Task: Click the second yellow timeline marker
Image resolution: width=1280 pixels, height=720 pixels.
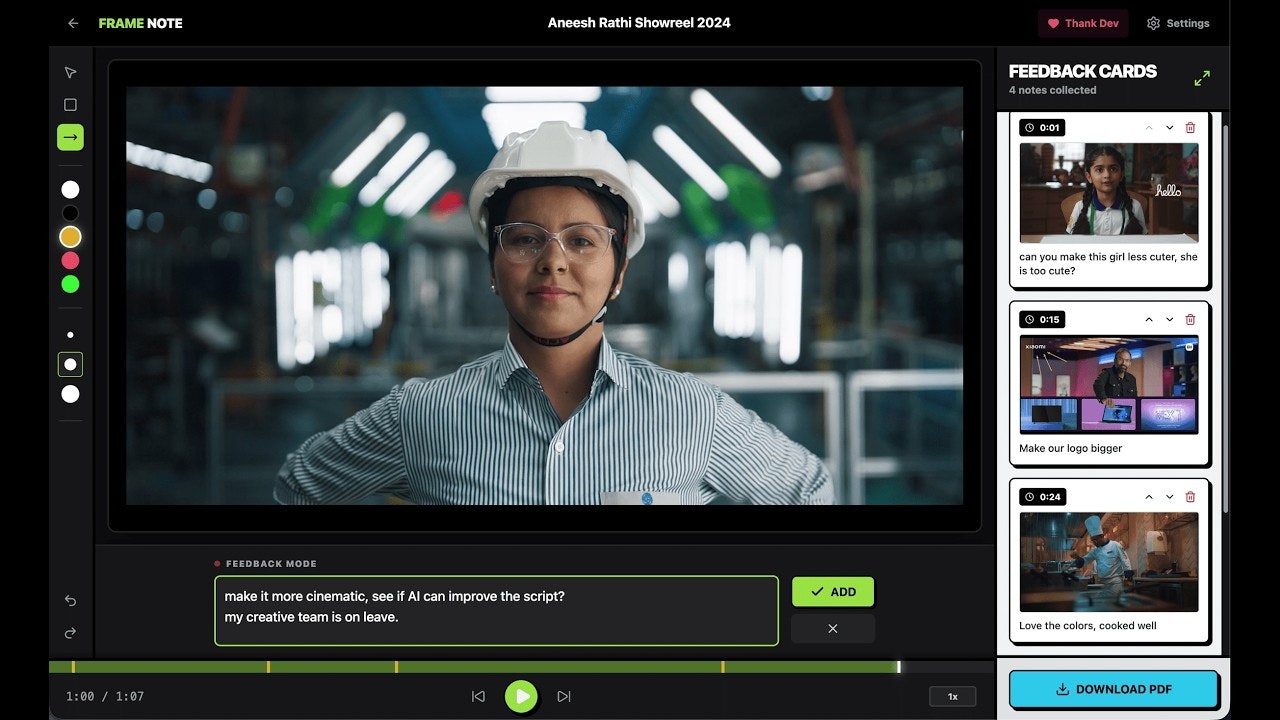Action: click(x=268, y=666)
